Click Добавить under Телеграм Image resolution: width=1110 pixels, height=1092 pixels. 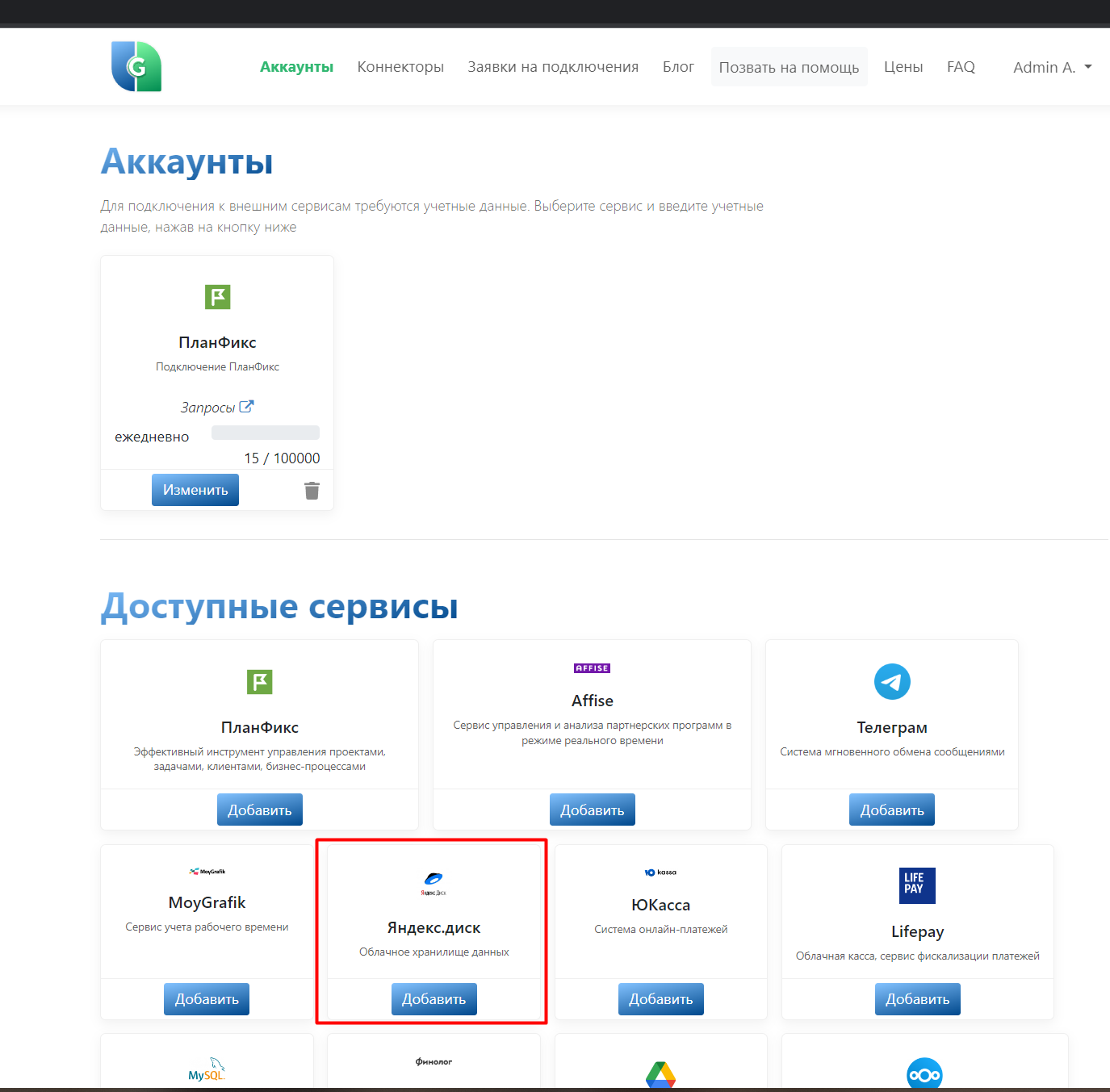[892, 810]
